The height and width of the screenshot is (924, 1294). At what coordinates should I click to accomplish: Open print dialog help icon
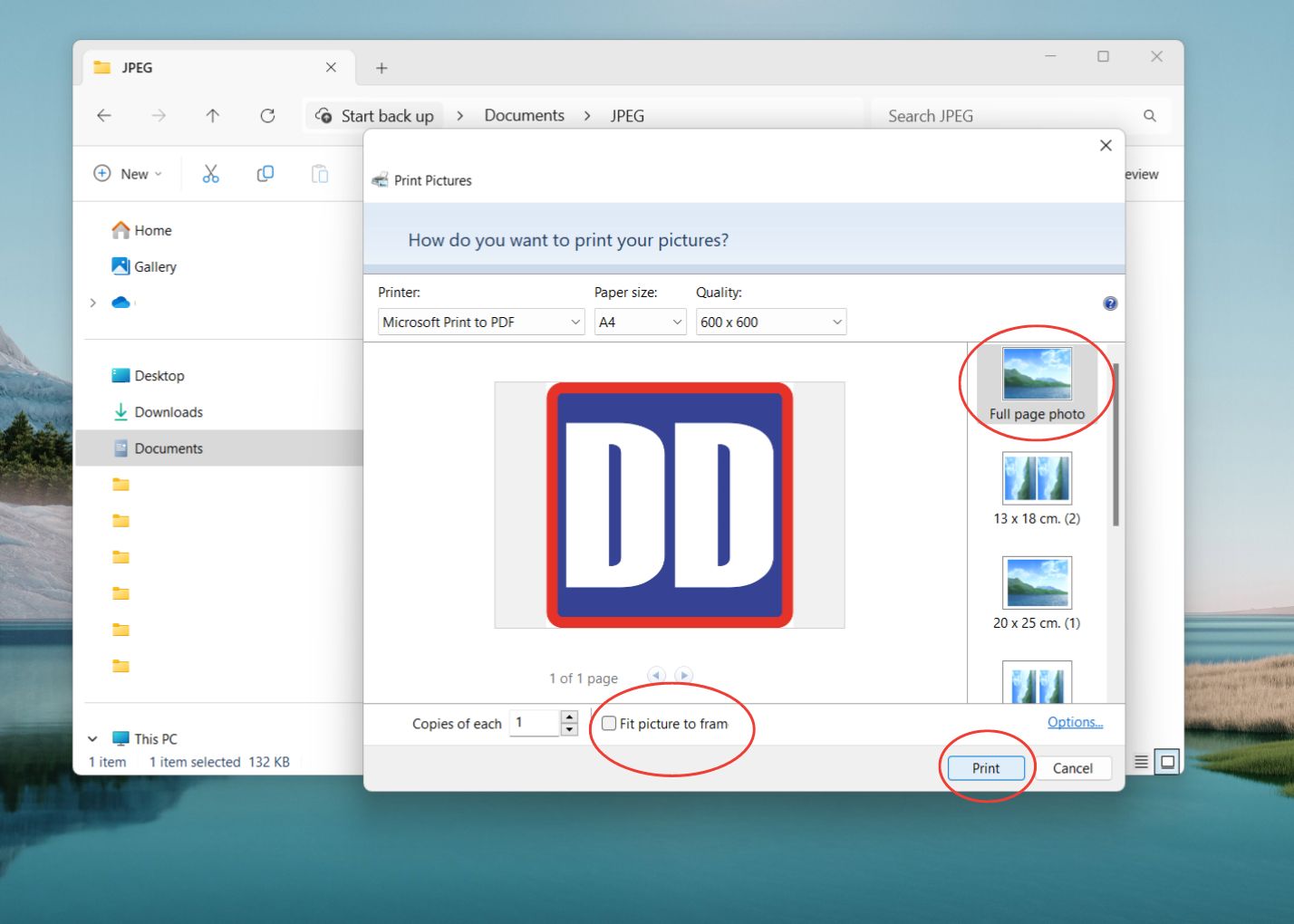pos(1110,303)
